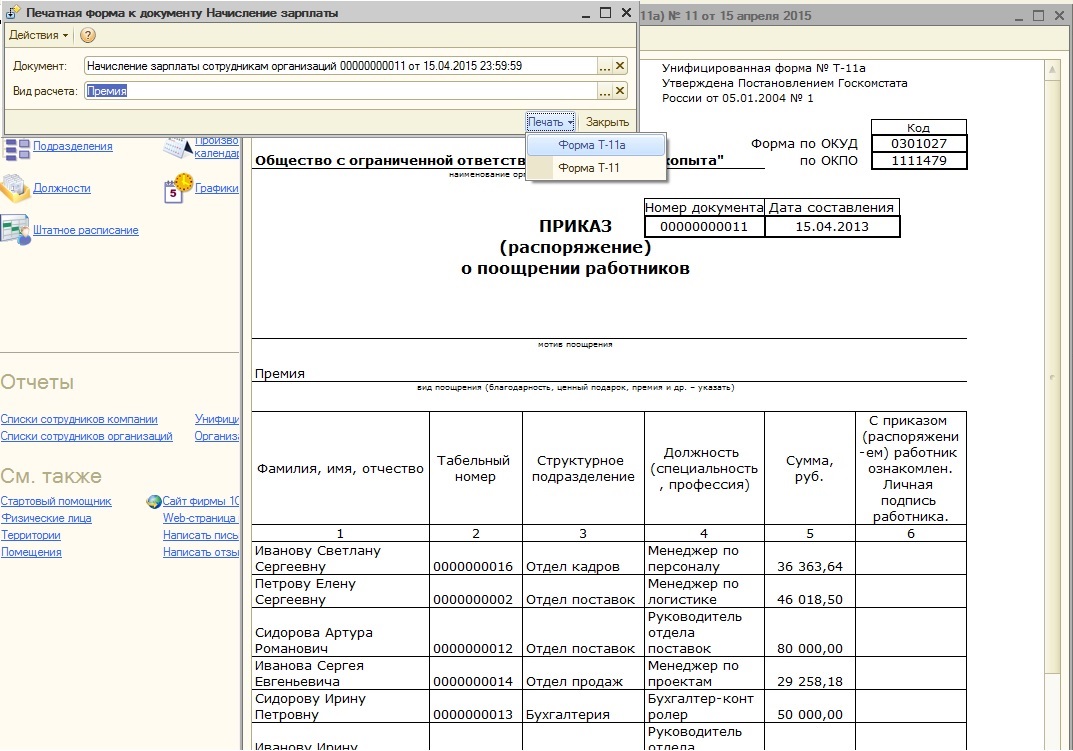Select the cell Иванову Светлану Сергеевну
This screenshot has width=1073, height=751.
tap(340, 559)
